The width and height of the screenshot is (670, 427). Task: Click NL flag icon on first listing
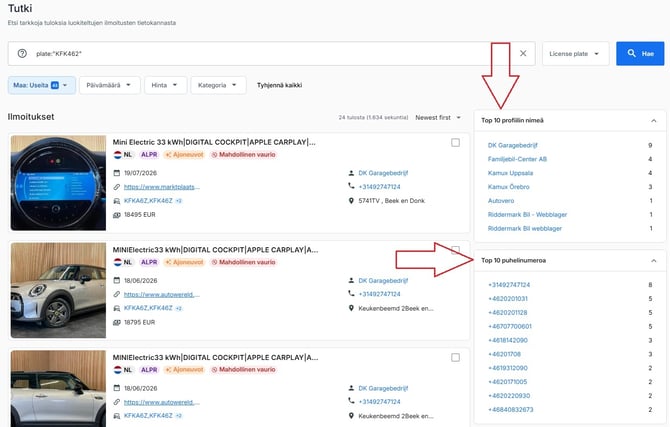tap(118, 155)
